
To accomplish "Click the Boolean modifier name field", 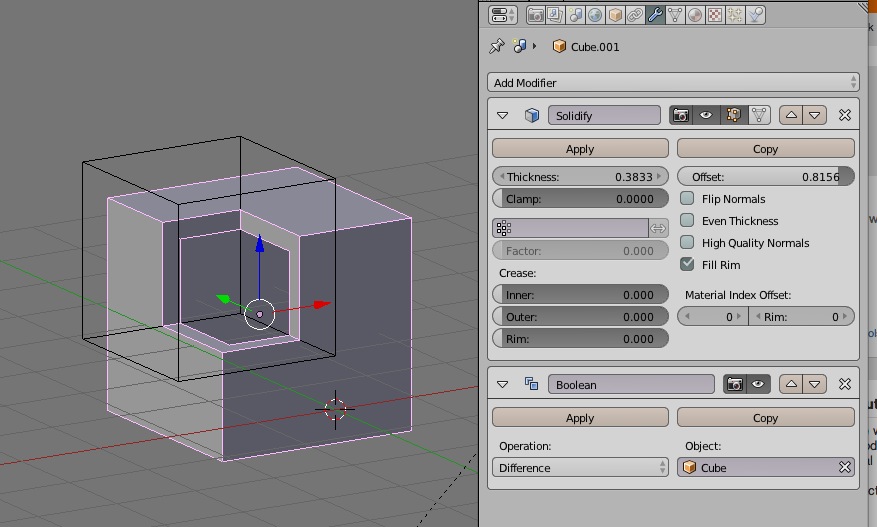I will click(x=631, y=384).
